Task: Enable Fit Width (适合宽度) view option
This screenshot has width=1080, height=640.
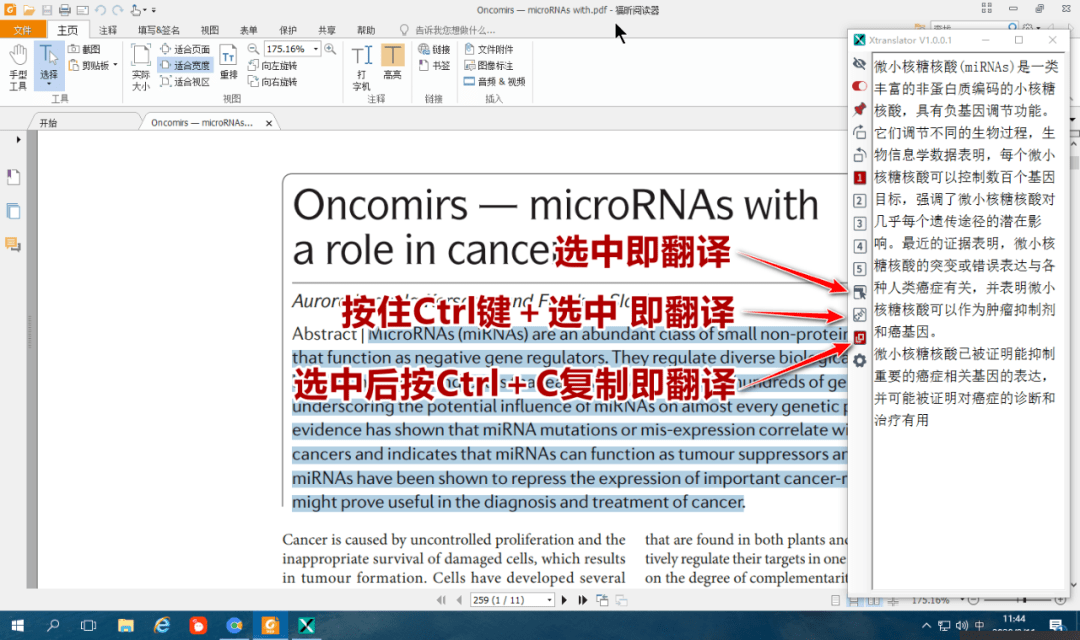Action: tap(185, 65)
